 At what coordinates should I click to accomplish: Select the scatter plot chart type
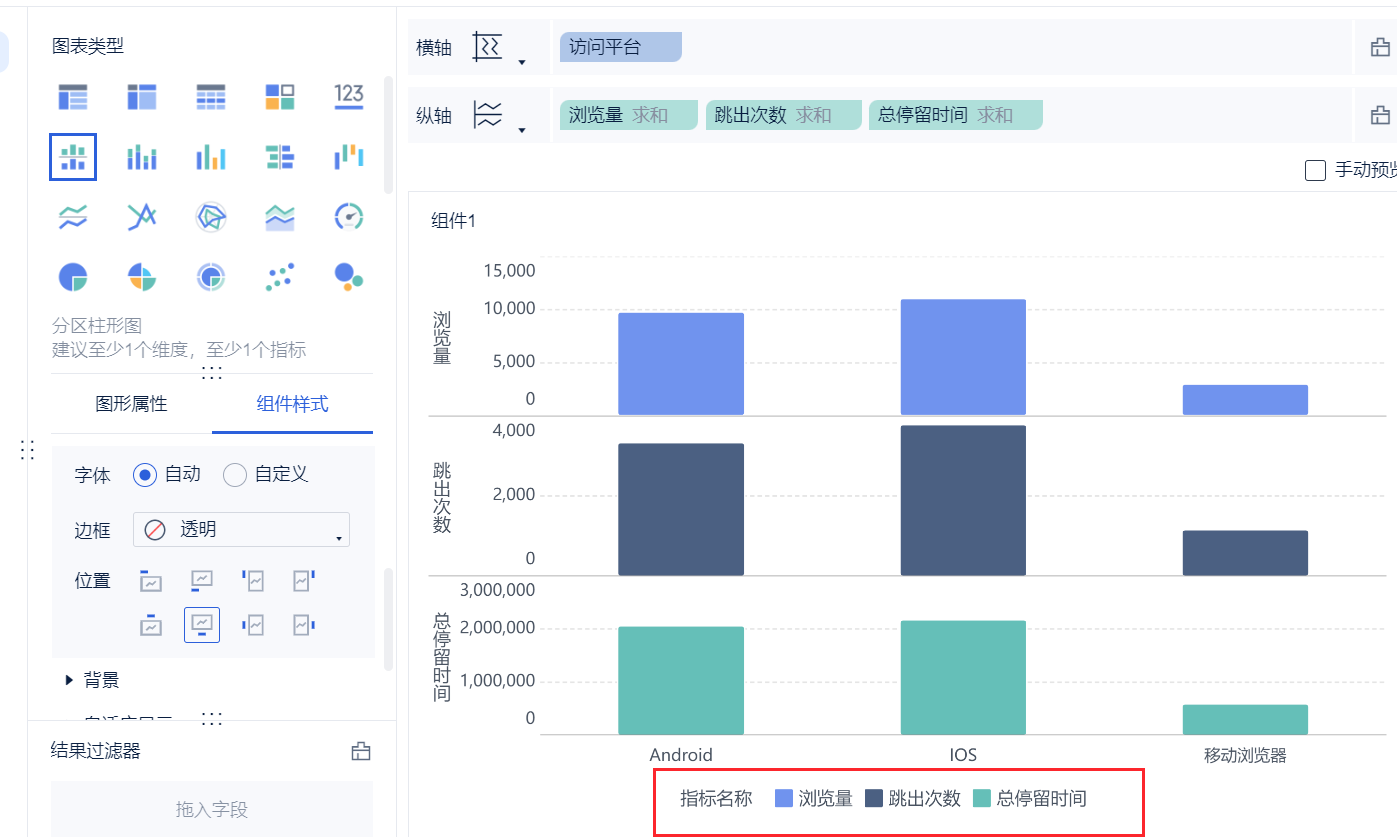point(280,277)
